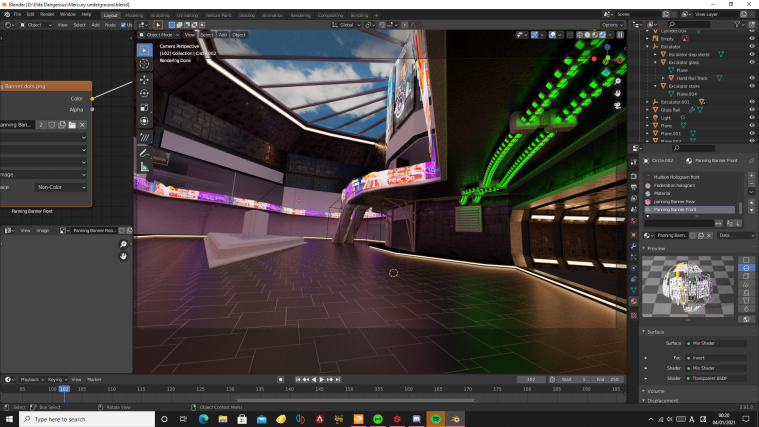Viewport: 759px width, 427px height.
Task: Toggle Use Nodes checkbox
Action: pyautogui.click(x=123, y=25)
